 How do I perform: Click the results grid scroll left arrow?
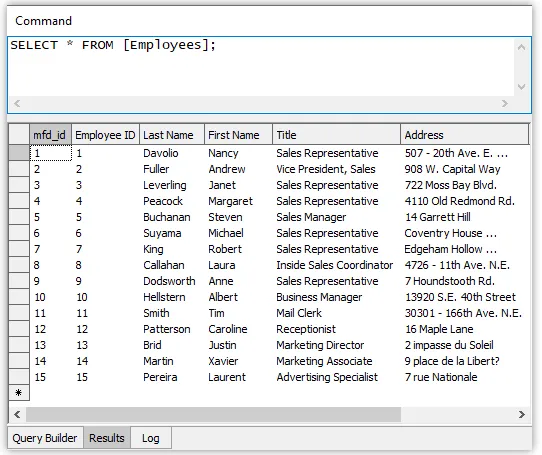[17, 414]
